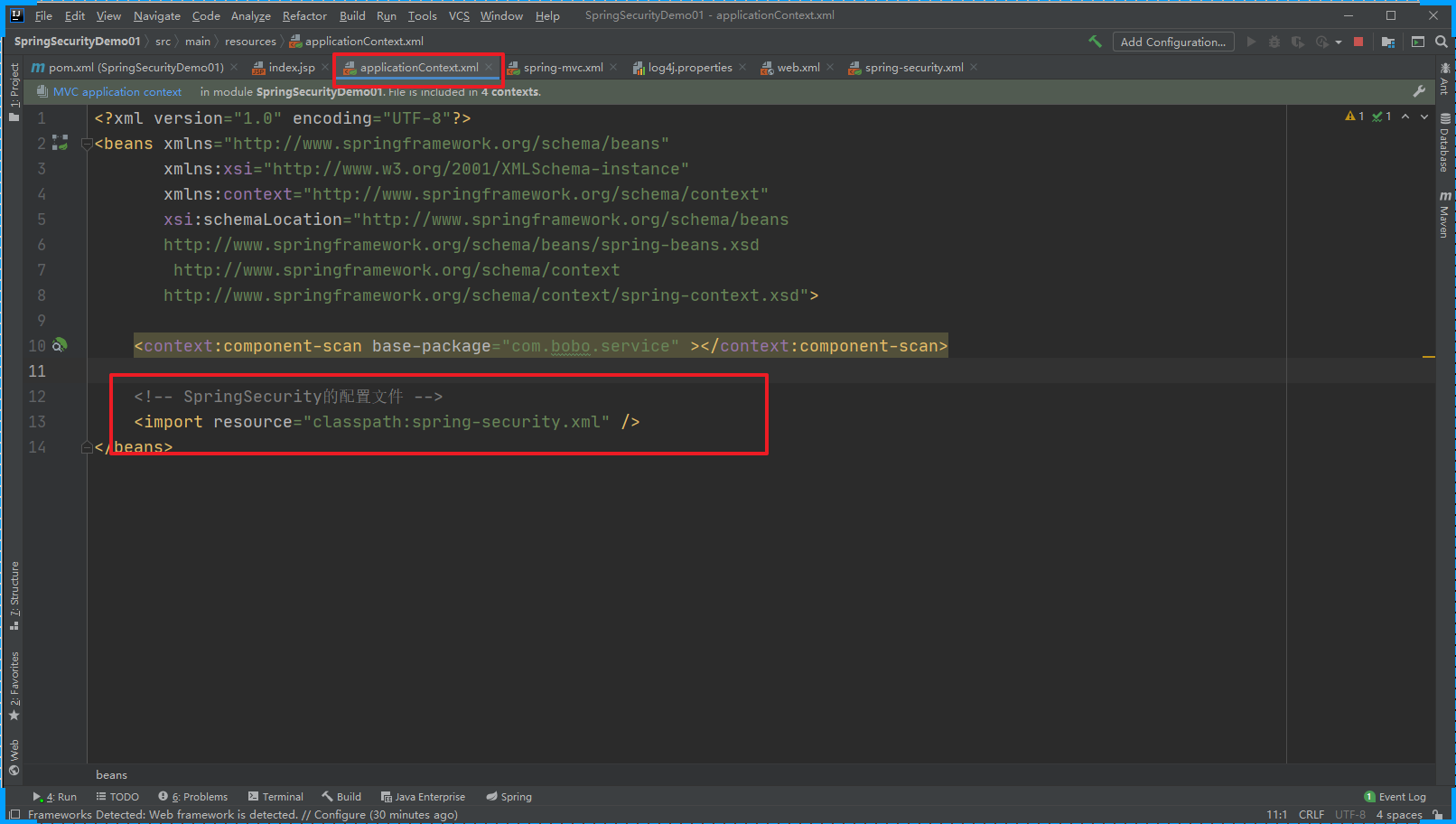Click the warning stripe mark on scrollbar
This screenshot has height=824, width=1456.
coord(1429,357)
